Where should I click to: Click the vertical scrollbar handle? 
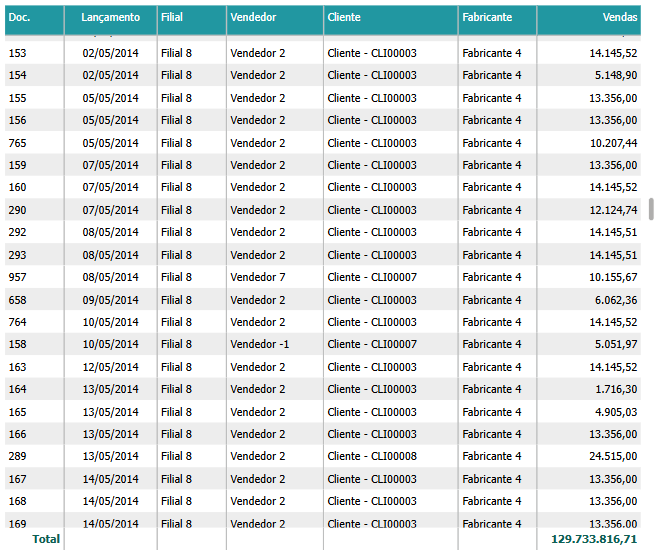click(x=652, y=208)
